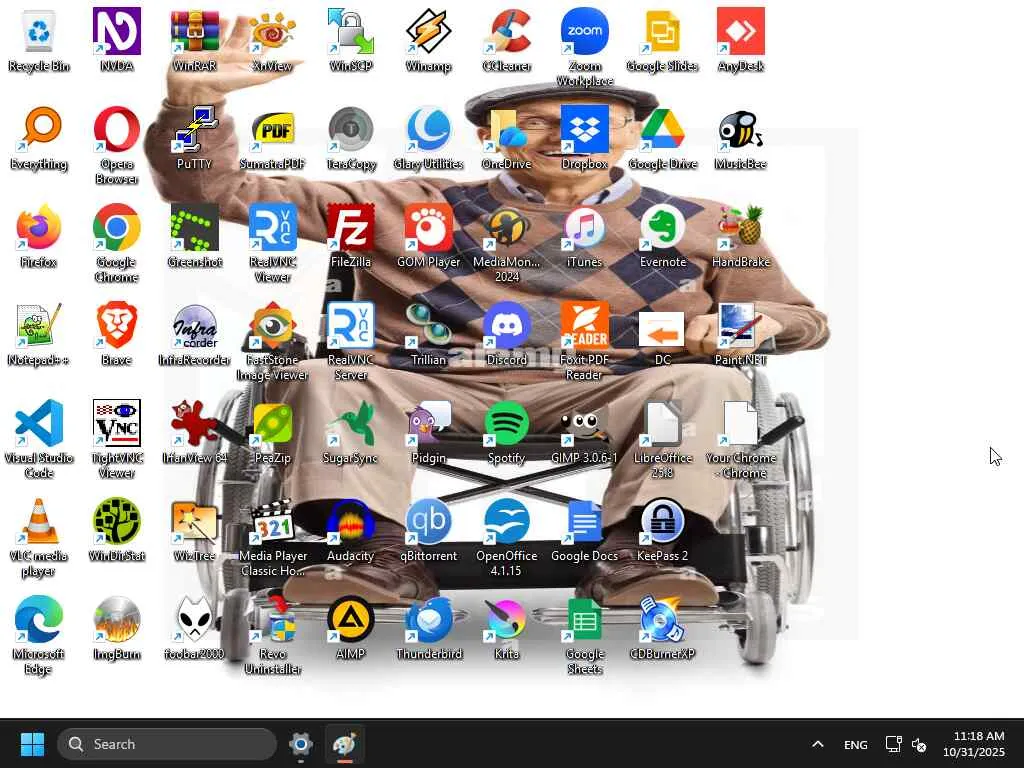Click the HandBrake shortcut
The height and width of the screenshot is (768, 1024).
[x=741, y=236]
